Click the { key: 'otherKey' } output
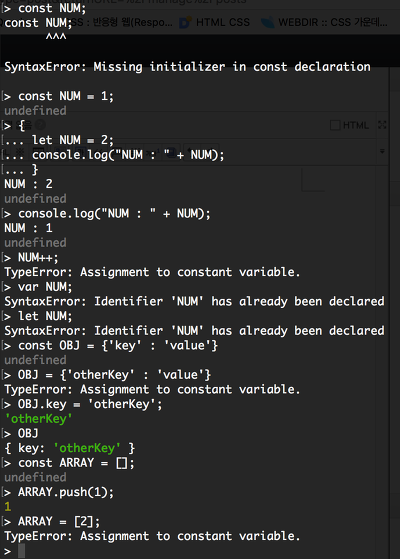 (x=70, y=448)
